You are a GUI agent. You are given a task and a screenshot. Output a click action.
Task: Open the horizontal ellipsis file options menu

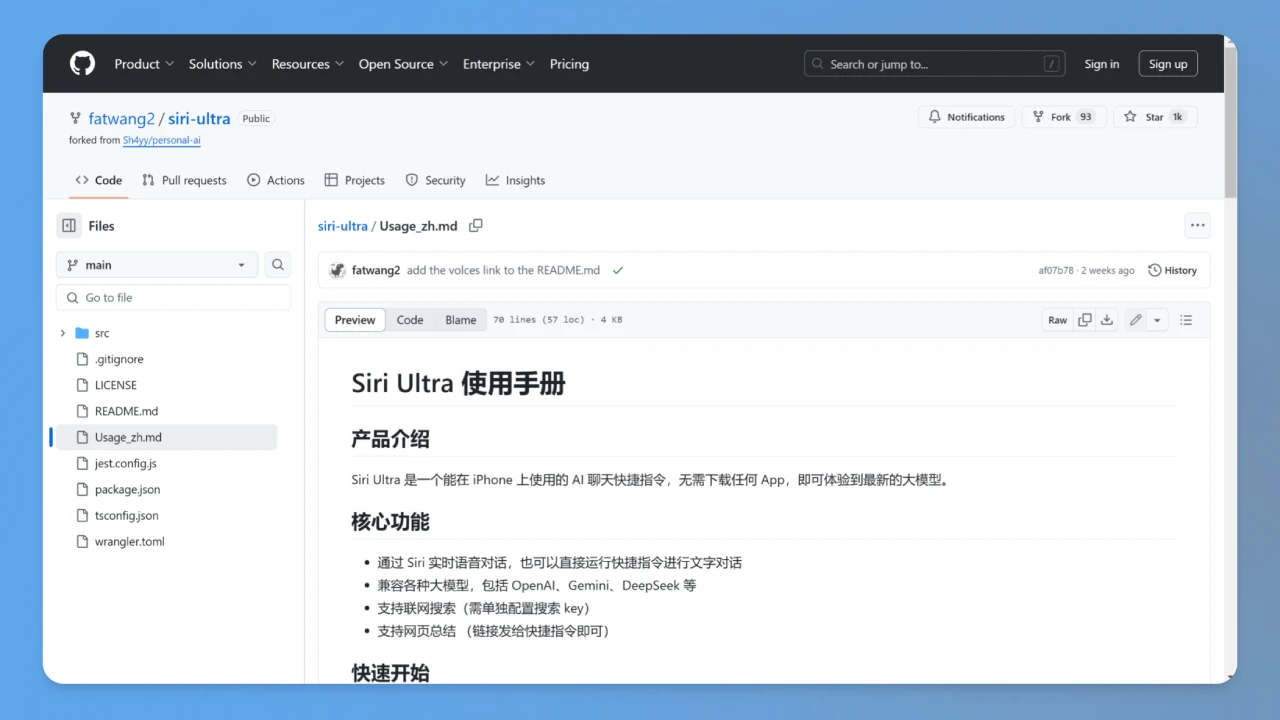pos(1197,225)
